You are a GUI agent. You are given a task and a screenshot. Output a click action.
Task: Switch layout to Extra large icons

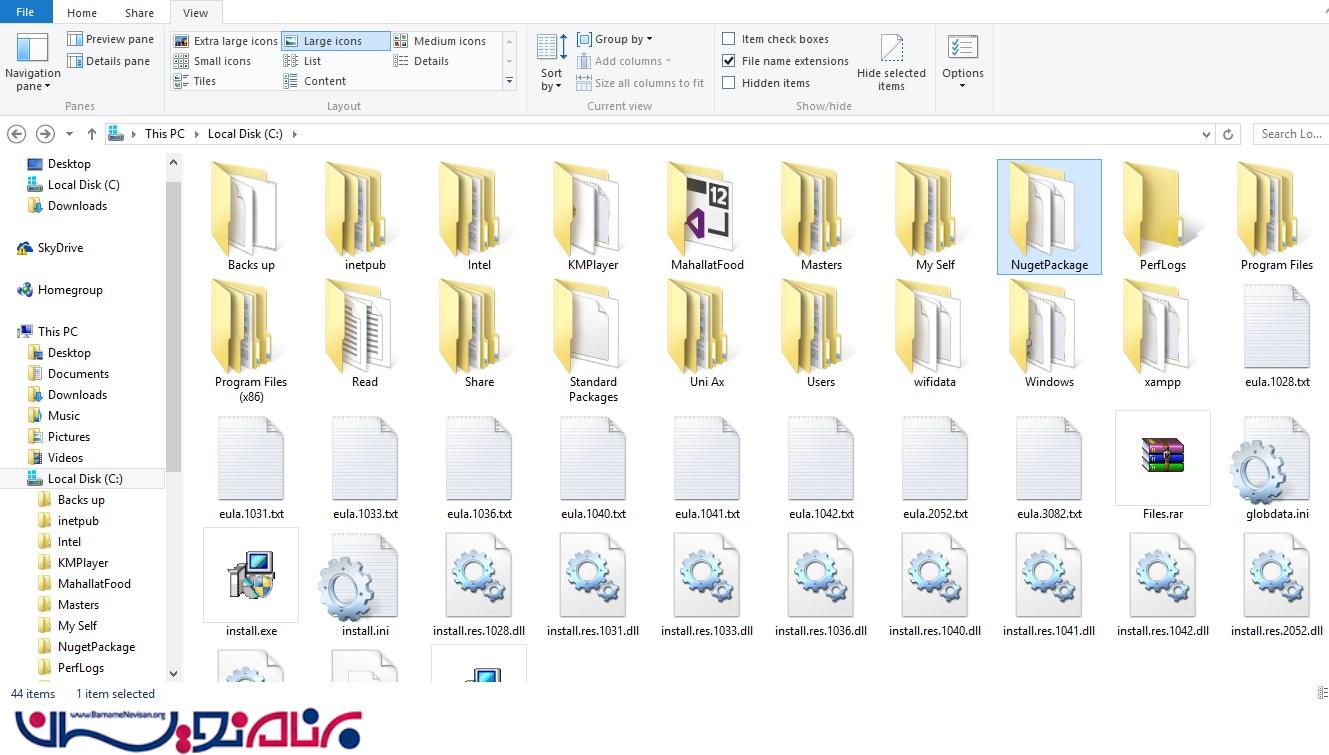pyautogui.click(x=225, y=41)
